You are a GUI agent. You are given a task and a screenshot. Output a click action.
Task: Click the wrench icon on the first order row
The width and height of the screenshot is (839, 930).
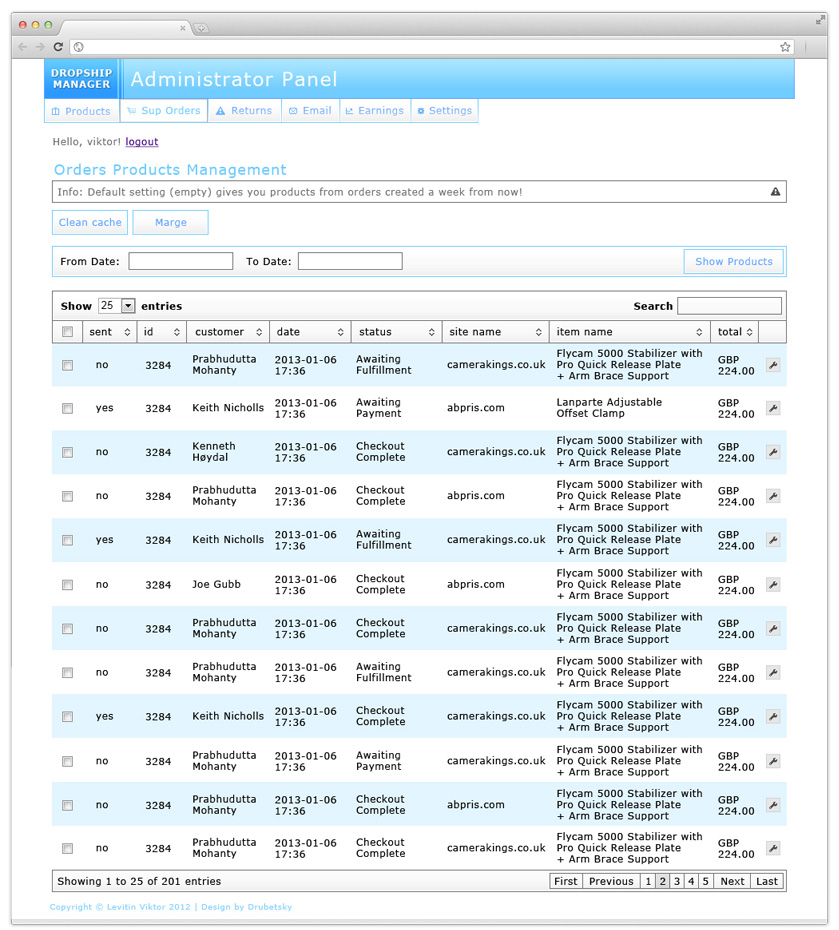(772, 364)
